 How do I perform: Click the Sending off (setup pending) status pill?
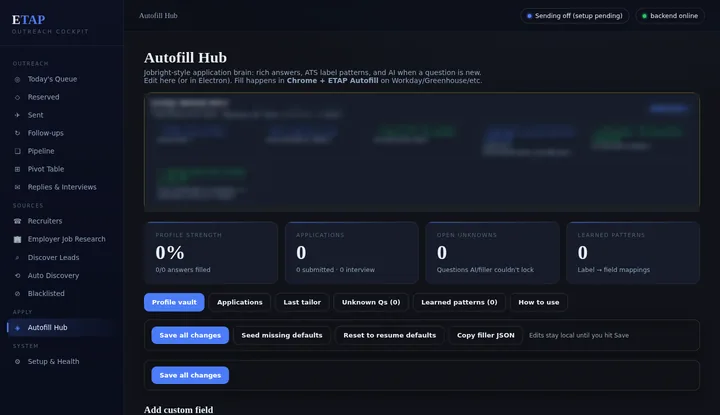(x=574, y=16)
